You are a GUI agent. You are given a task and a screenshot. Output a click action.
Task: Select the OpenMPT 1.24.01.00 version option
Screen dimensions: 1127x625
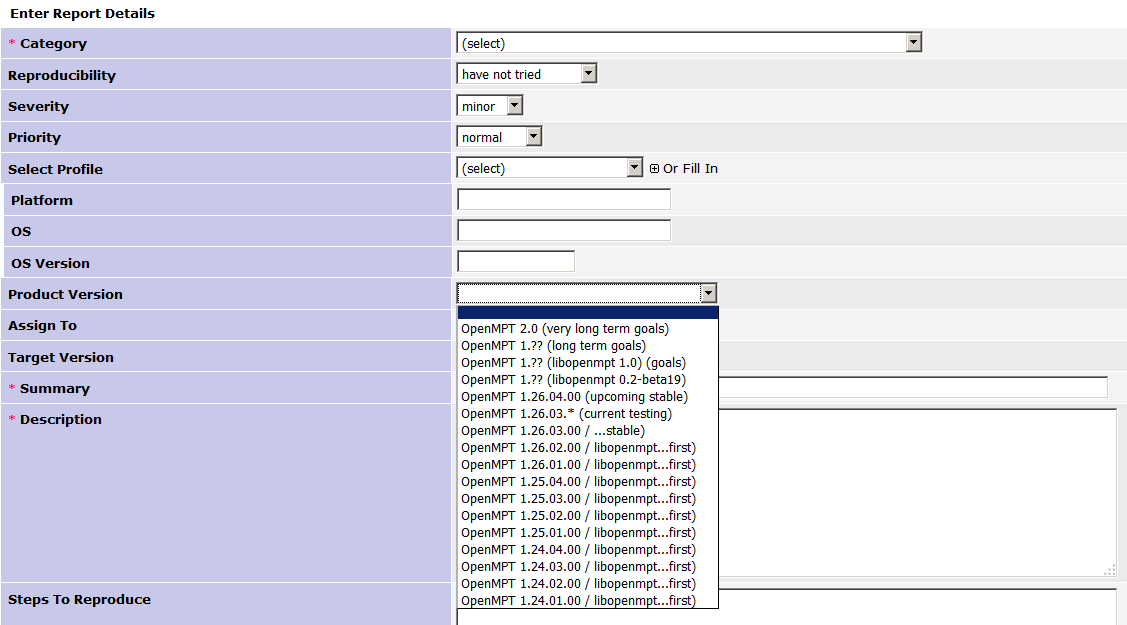coord(578,601)
